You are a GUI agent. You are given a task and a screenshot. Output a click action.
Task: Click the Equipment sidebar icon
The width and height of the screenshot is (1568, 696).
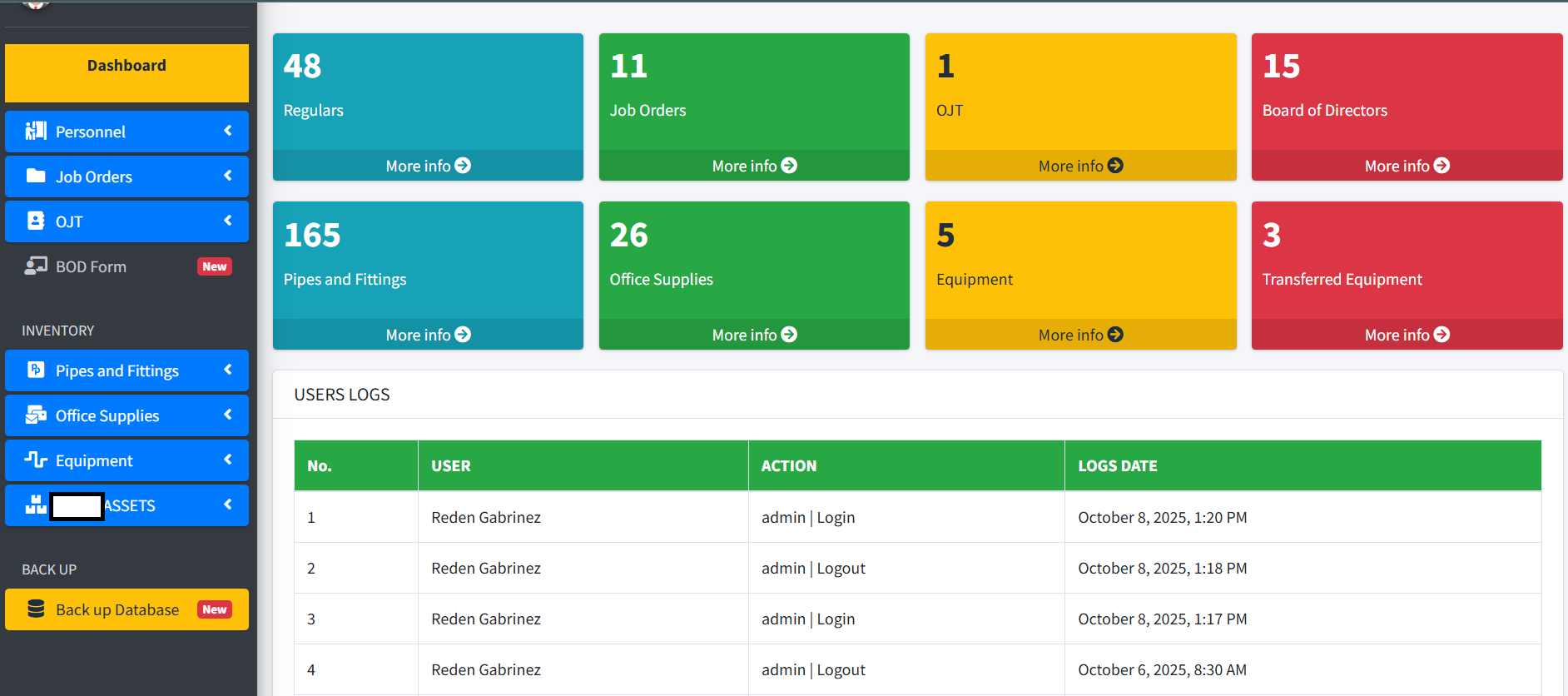click(x=36, y=460)
